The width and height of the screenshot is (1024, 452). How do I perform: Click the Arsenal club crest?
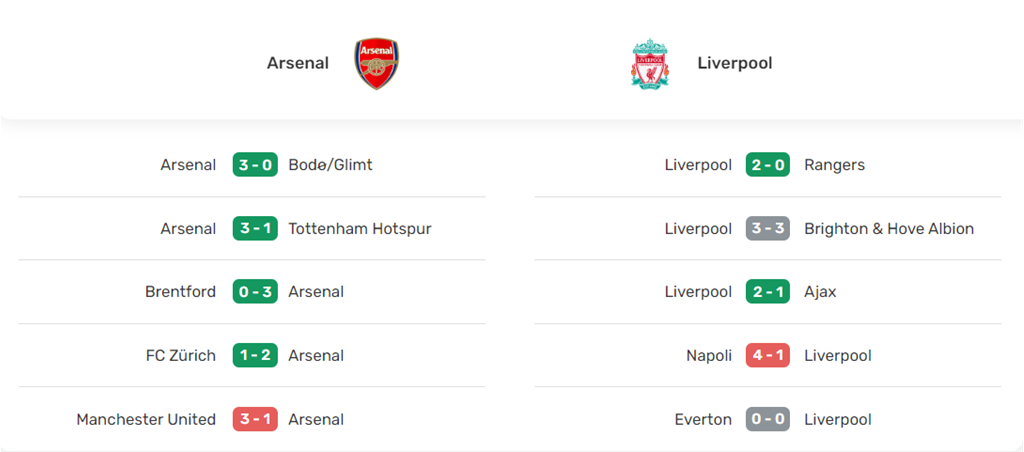[377, 64]
